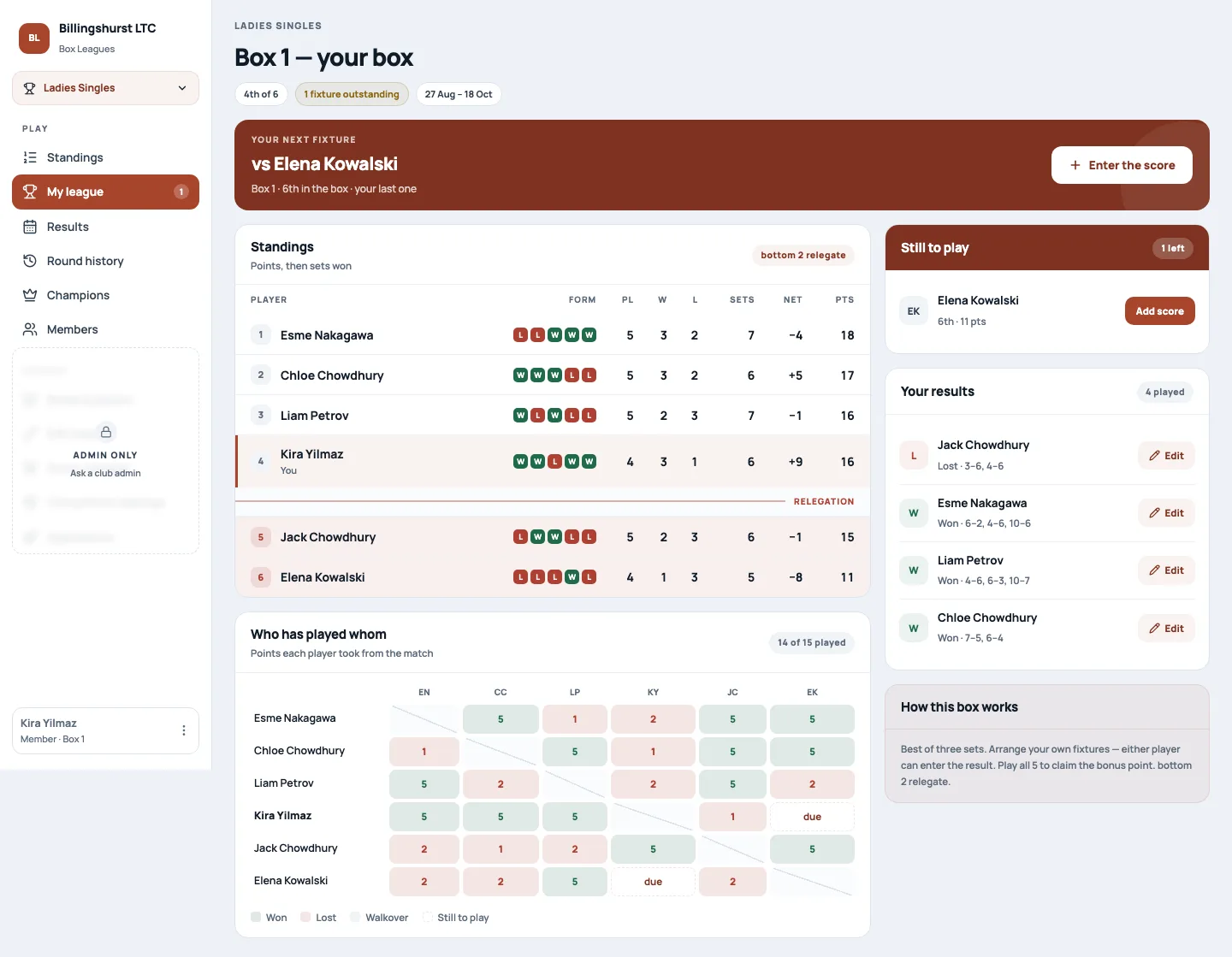Click the W badge beside Esme Nakagawa result

914,513
